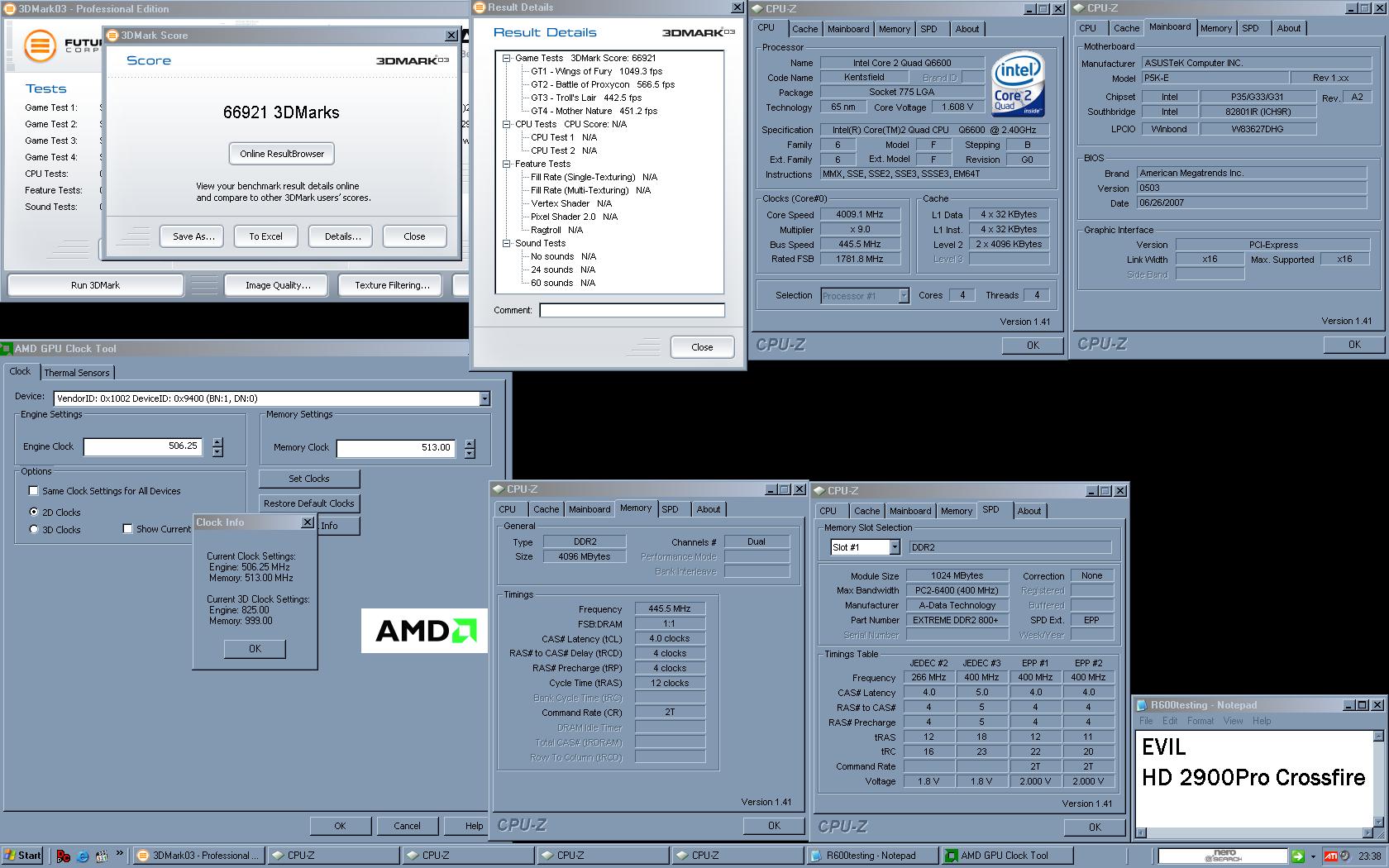This screenshot has width=1389, height=868.
Task: Click the Save As... button
Action: pos(193,236)
